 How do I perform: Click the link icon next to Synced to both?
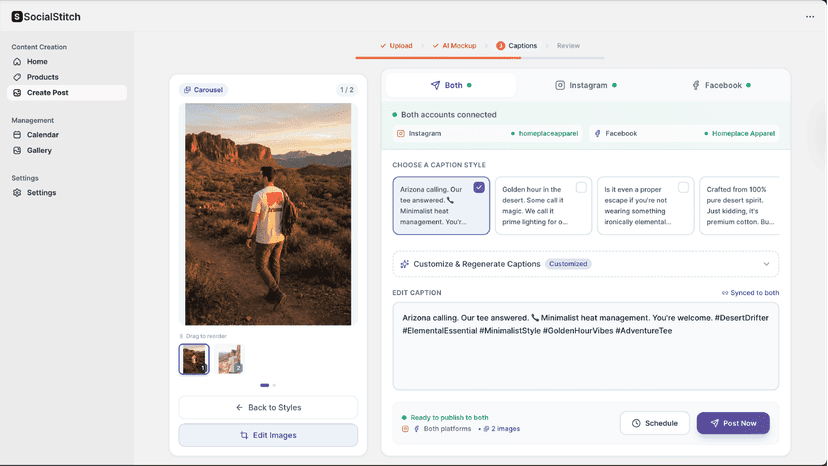click(x=724, y=293)
